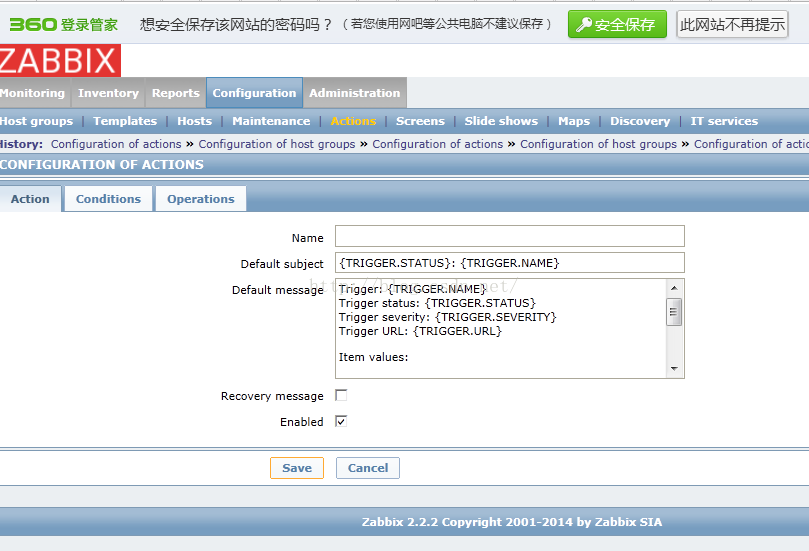Open Slide shows submenu
This screenshot has width=809, height=551.
(x=501, y=121)
